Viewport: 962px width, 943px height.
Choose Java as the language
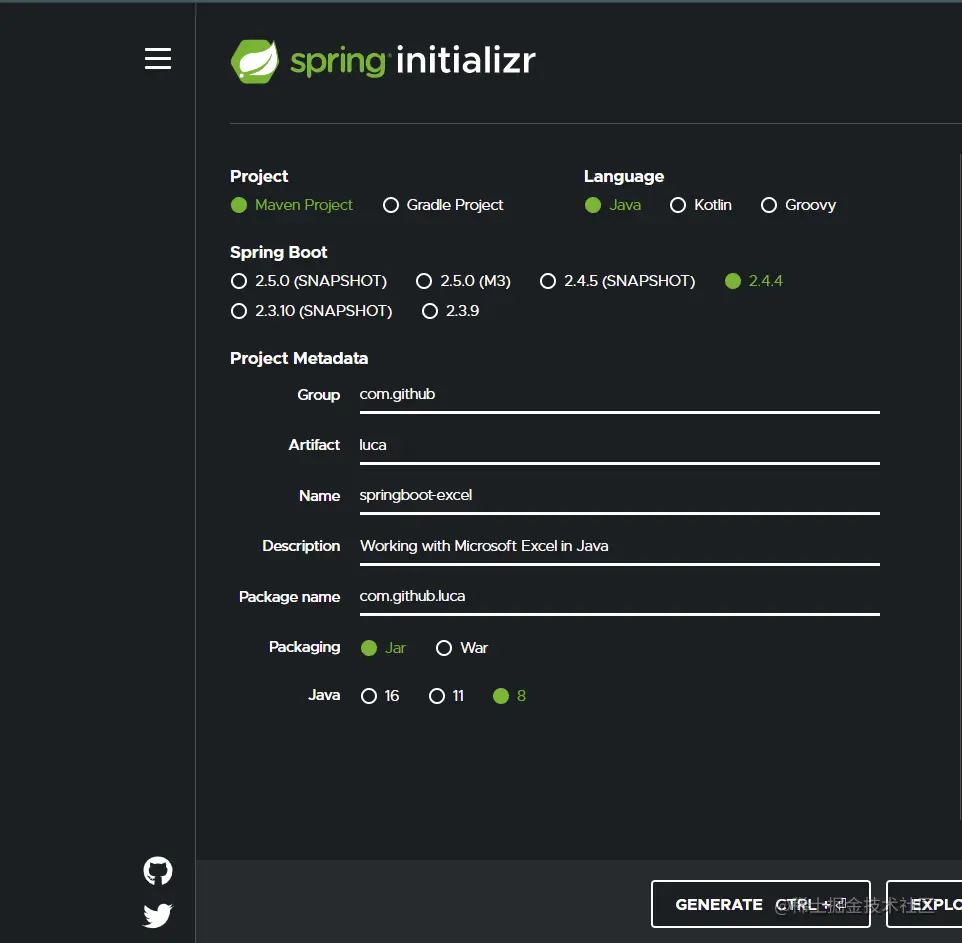[613, 205]
